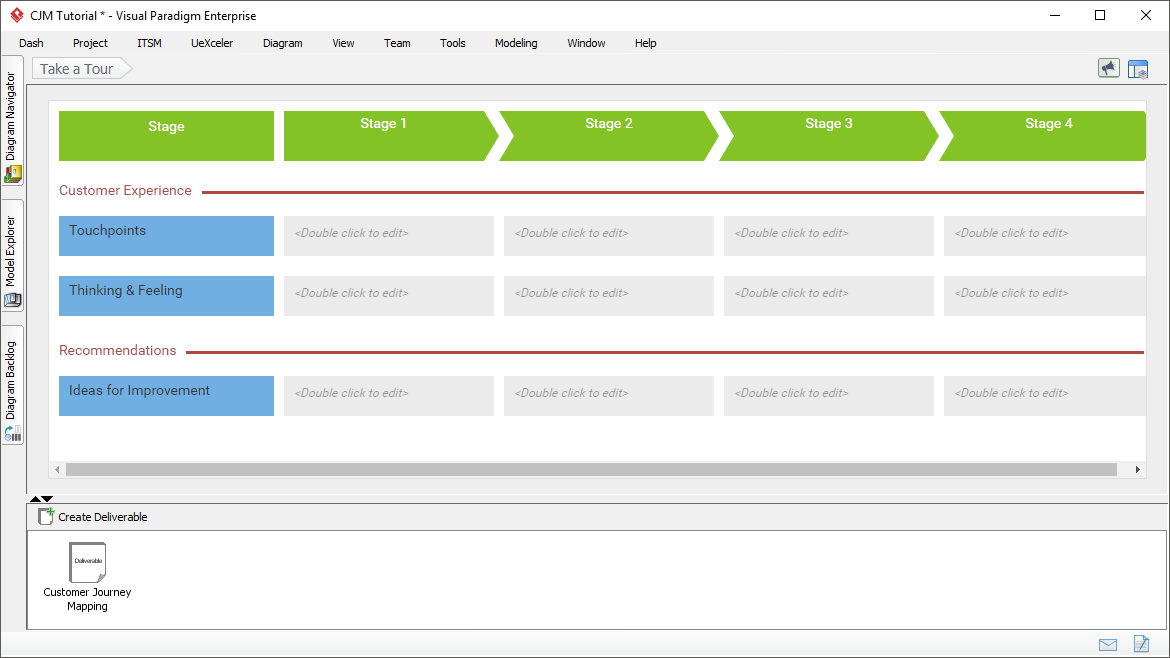Select the Stage 2 arrow

pyautogui.click(x=609, y=136)
